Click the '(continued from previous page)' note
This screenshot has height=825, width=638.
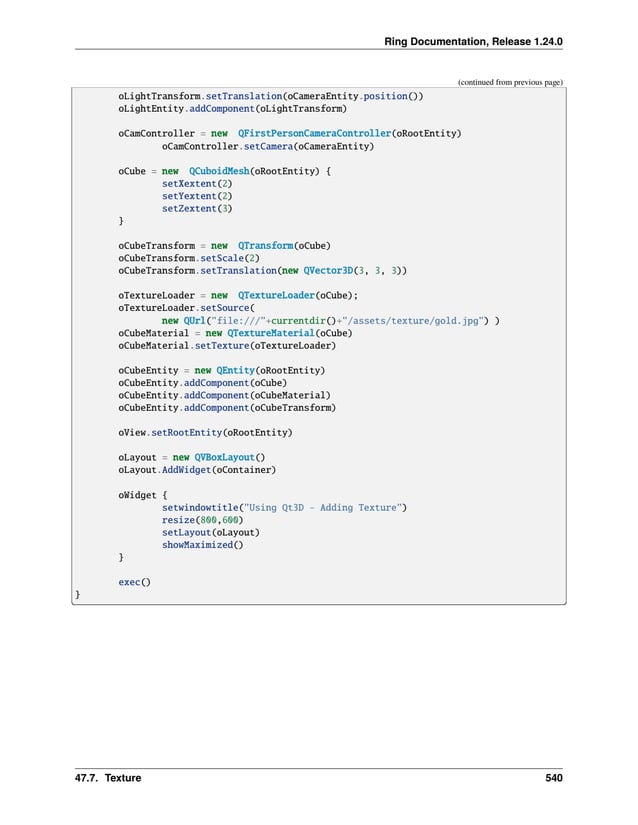tap(510, 82)
